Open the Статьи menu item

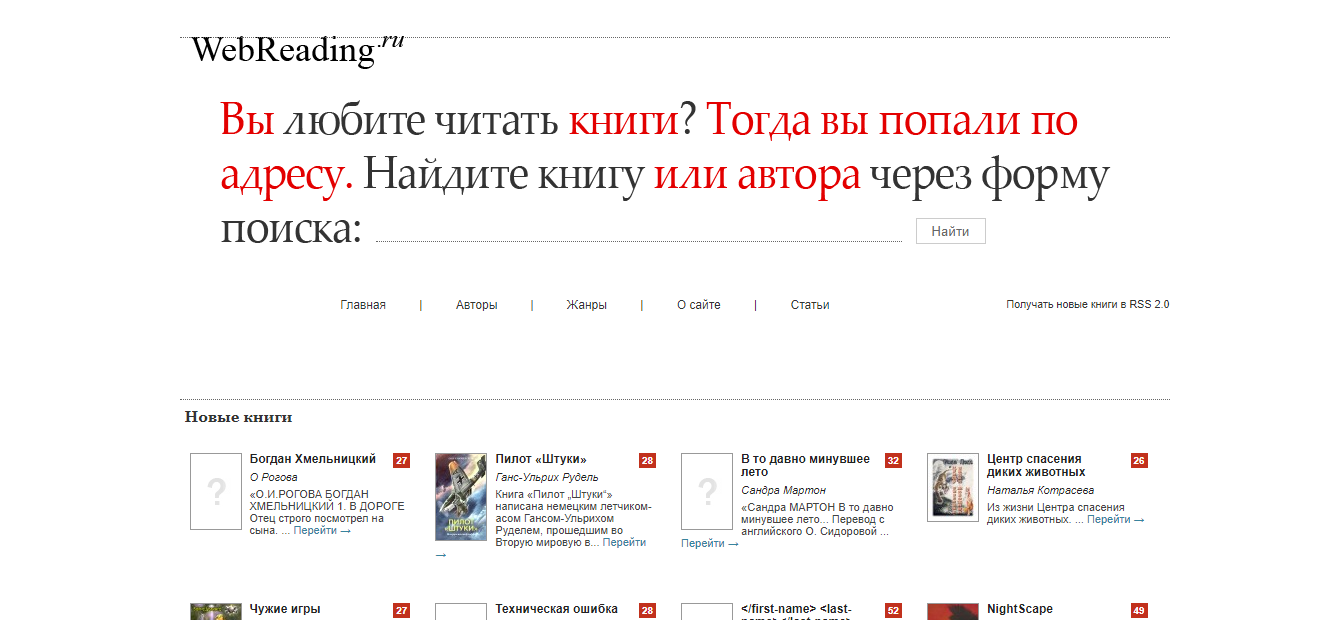tap(810, 305)
